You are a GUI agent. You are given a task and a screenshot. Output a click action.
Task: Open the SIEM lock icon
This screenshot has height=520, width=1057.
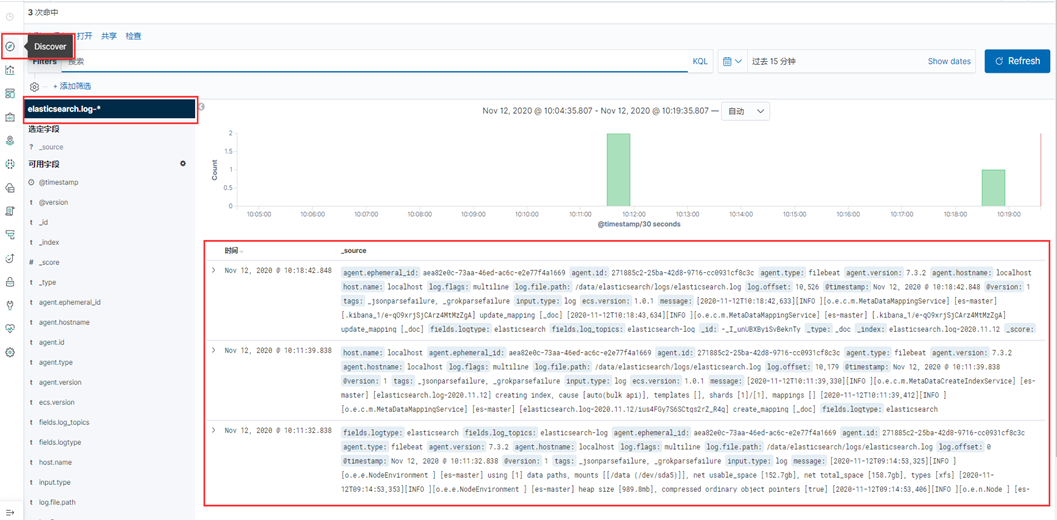pyautogui.click(x=10, y=281)
